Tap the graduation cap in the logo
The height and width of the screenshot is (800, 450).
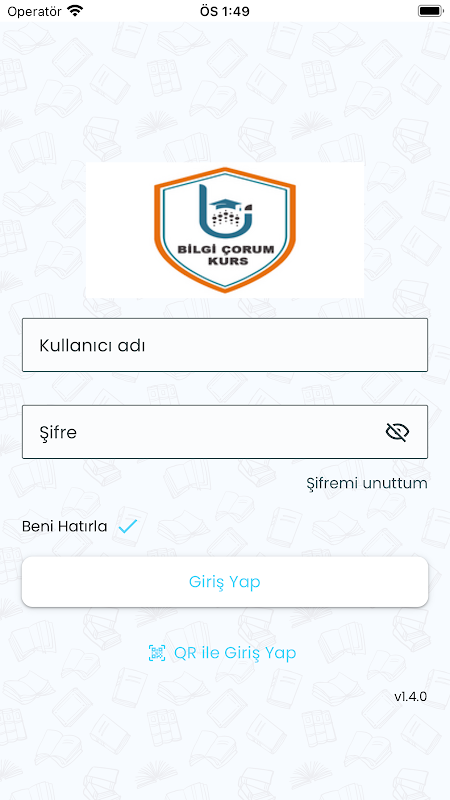coord(224,205)
